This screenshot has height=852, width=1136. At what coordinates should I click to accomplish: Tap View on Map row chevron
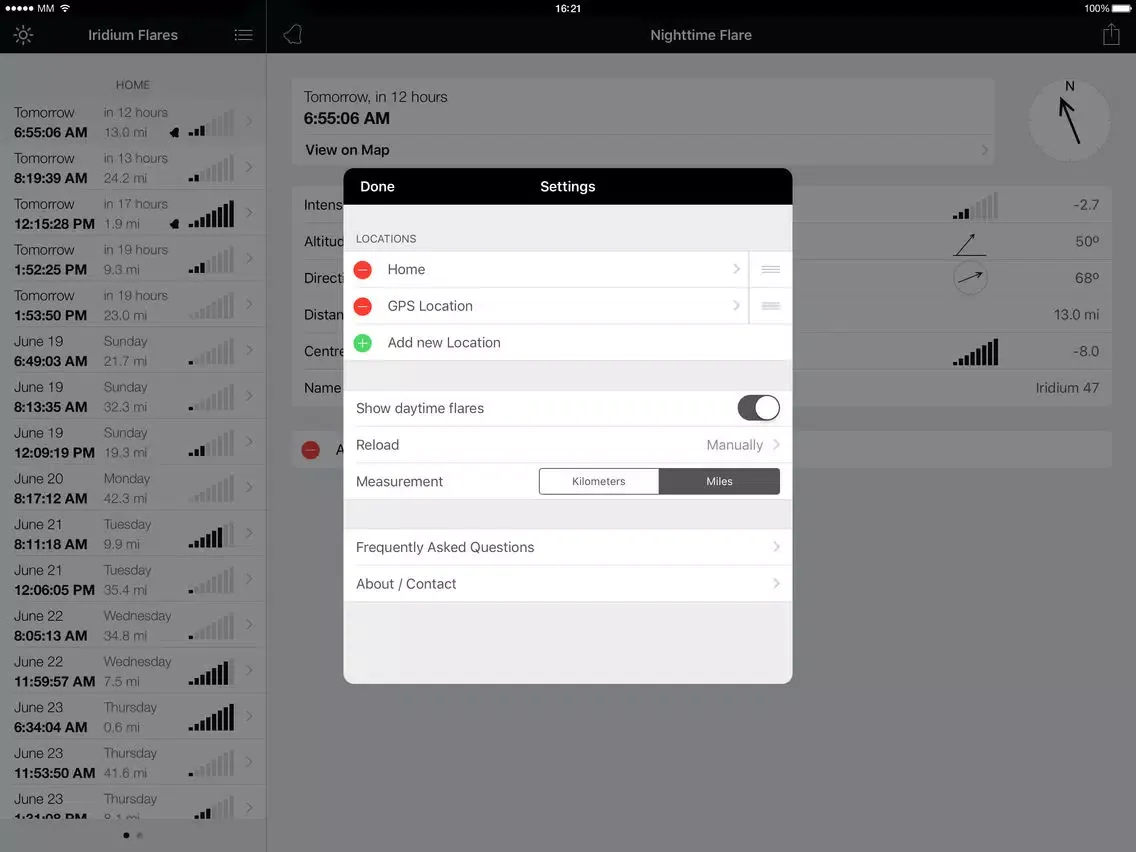[984, 150]
